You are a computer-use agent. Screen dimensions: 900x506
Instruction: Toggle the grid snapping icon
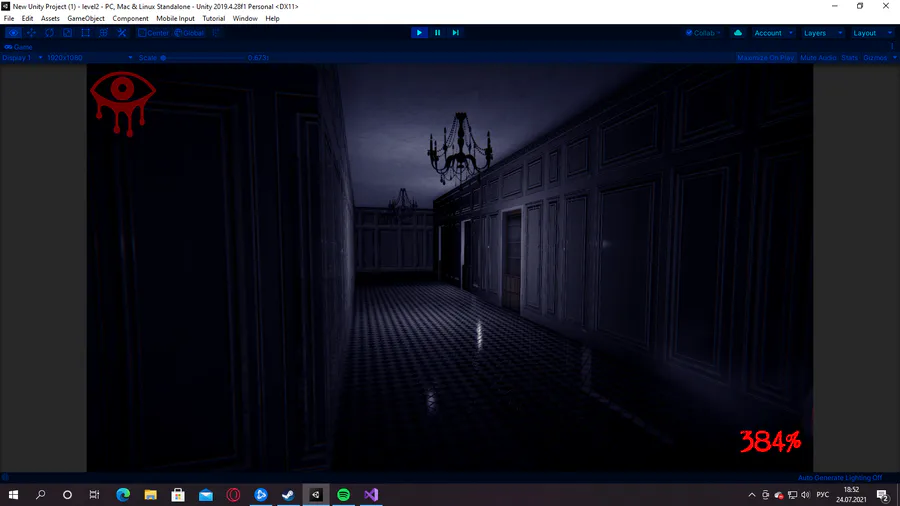[x=216, y=33]
